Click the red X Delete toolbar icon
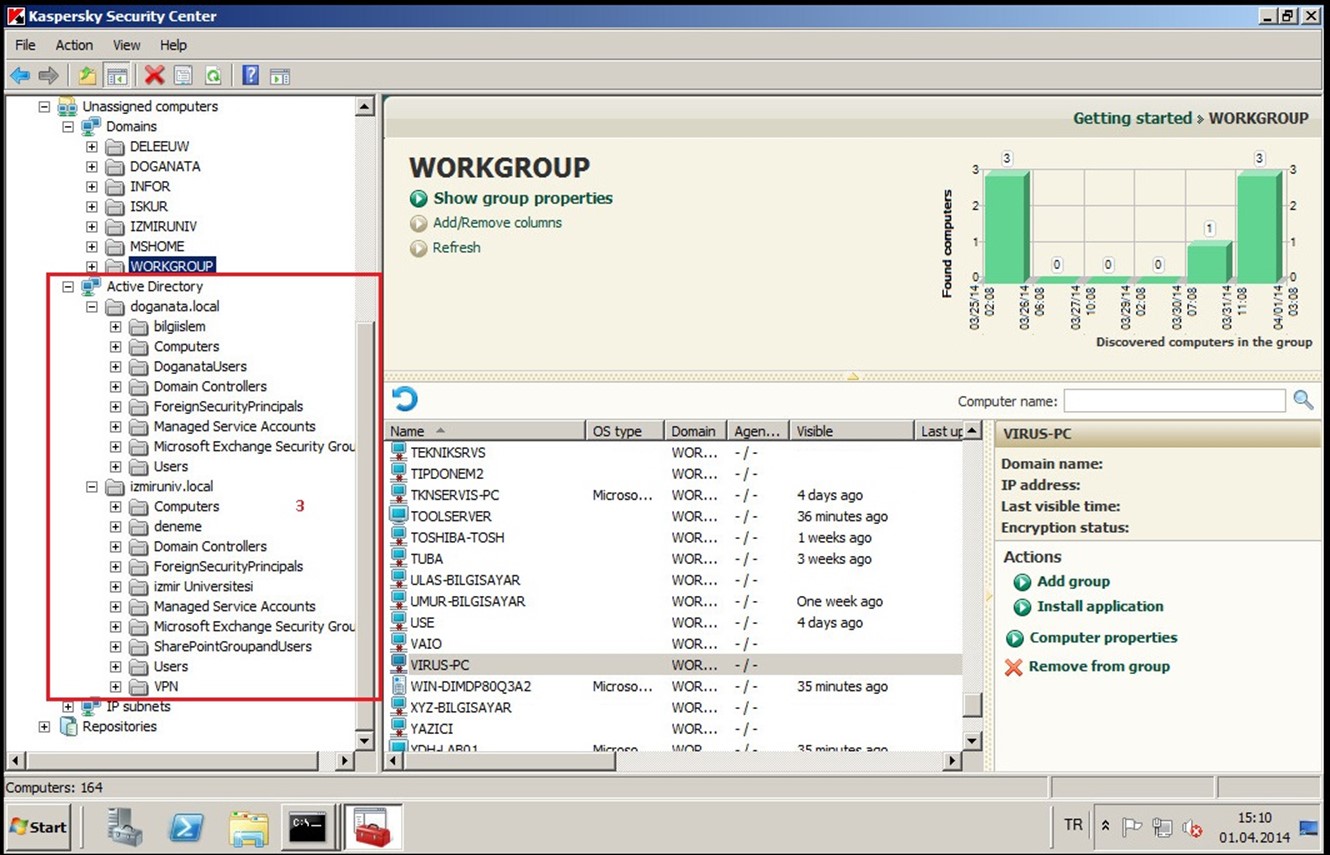Screen dimensions: 1330x855 [154, 75]
